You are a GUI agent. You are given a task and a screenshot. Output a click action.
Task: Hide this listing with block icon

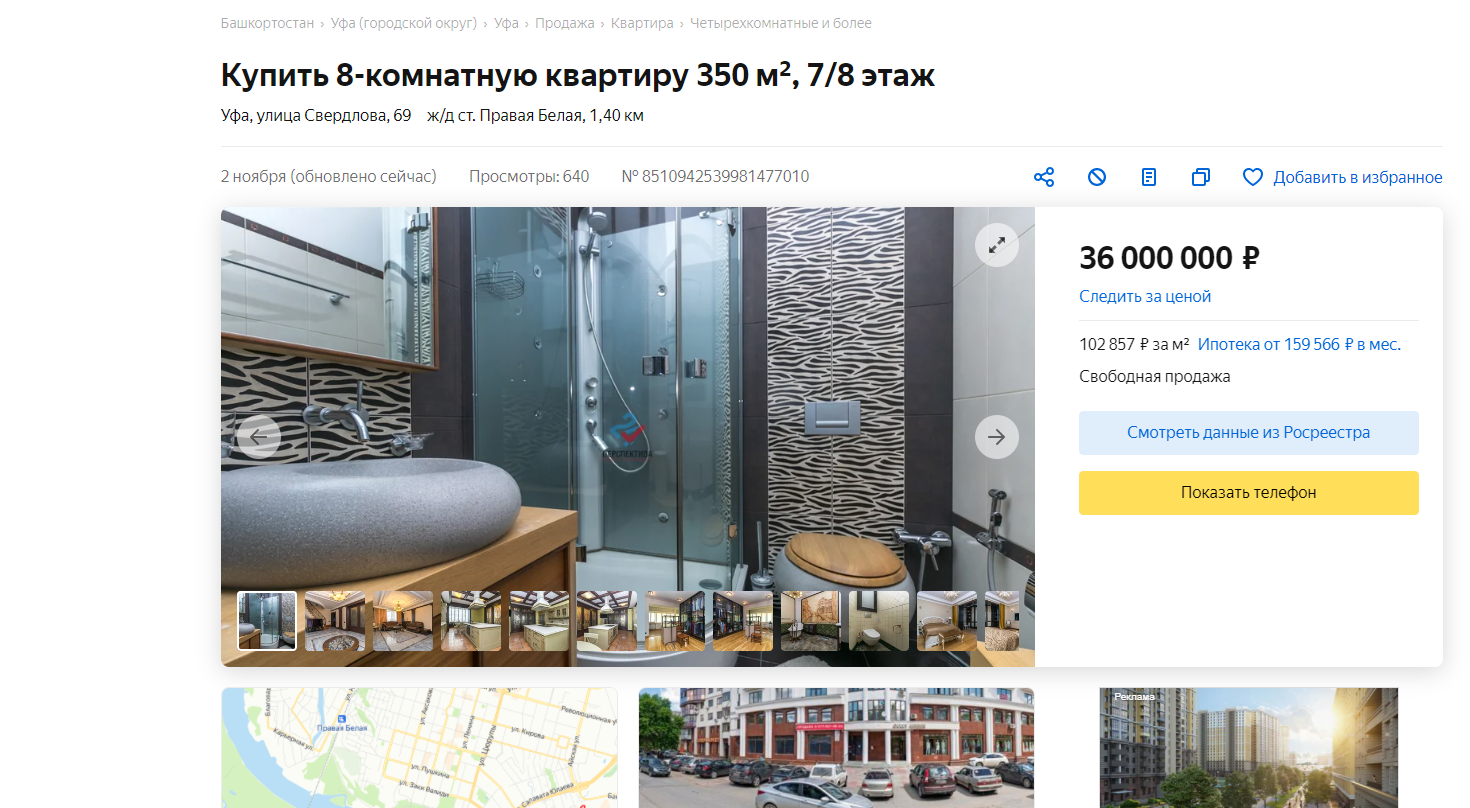click(x=1097, y=177)
